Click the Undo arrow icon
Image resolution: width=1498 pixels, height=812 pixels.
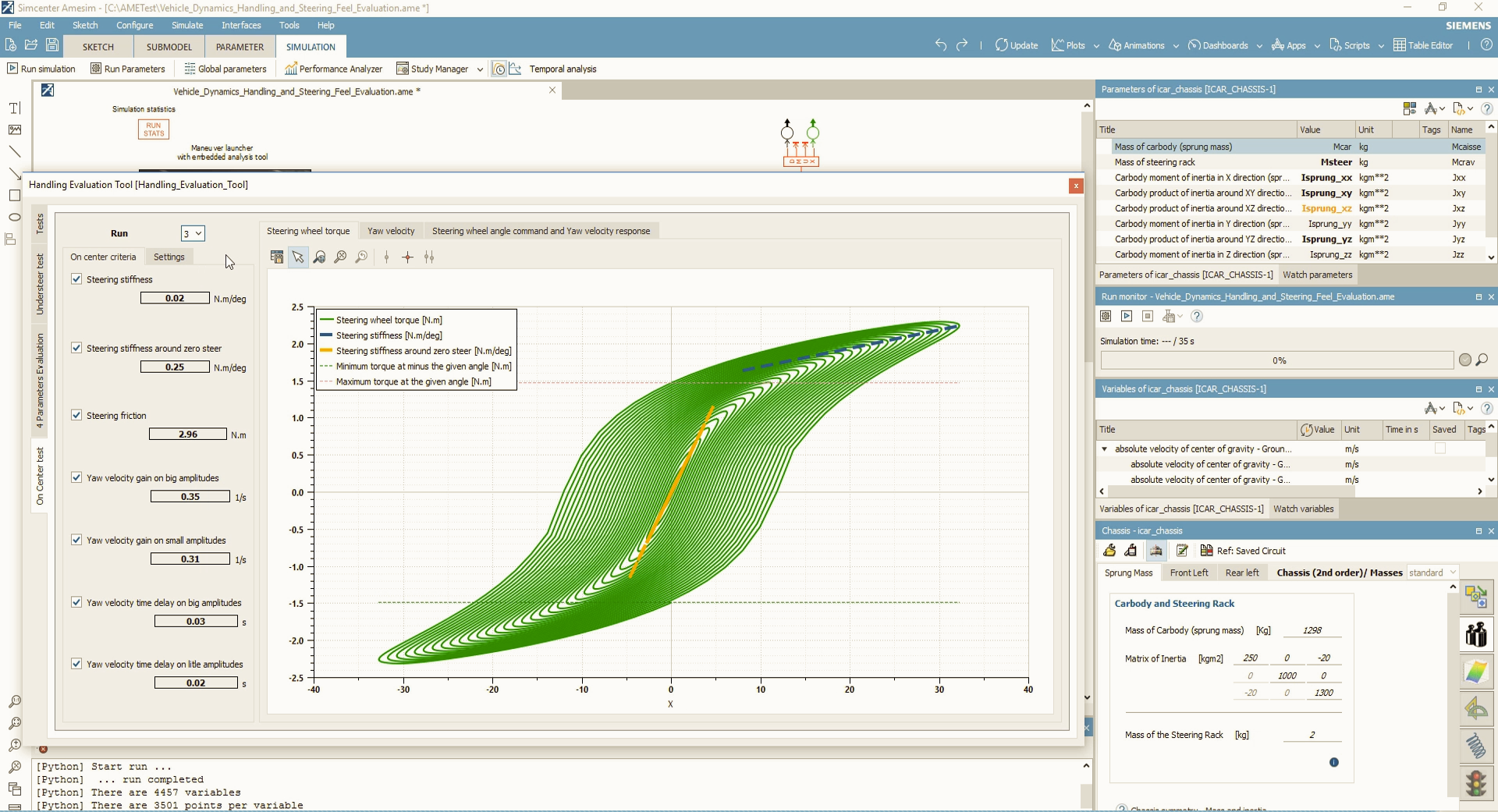[941, 45]
